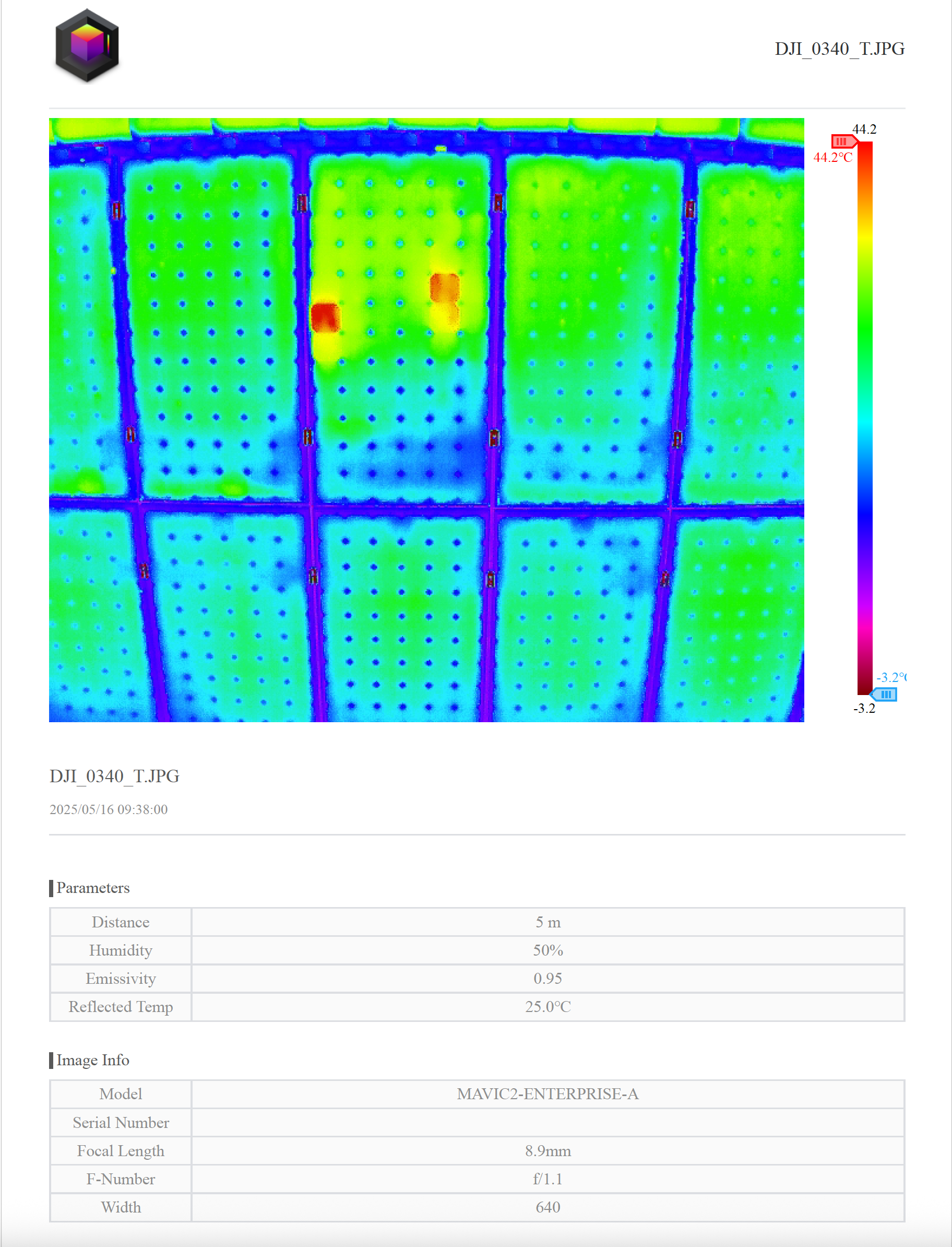This screenshot has width=952, height=1247.
Task: Click the MAVIC2-ENTERPRISE-A model value
Action: pos(548,1094)
